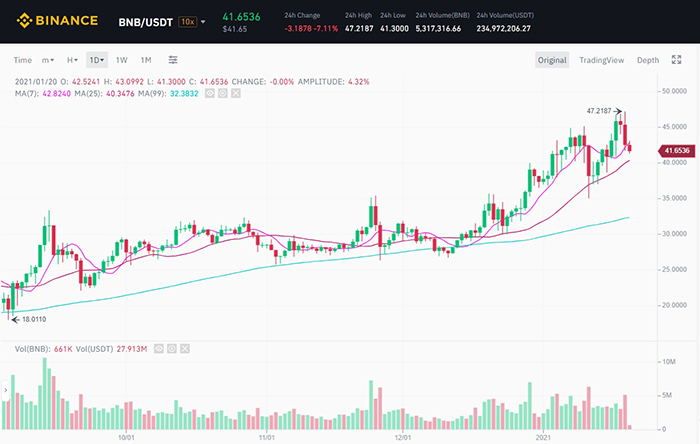Click the 41.6536 current price marker

(676, 150)
